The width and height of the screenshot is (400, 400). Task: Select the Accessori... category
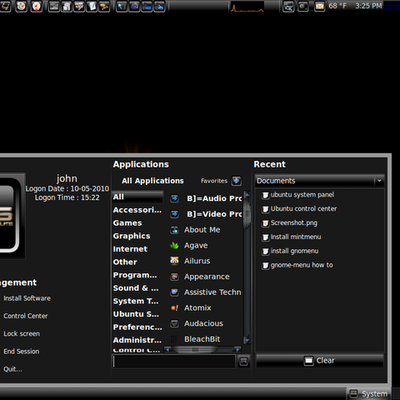138,210
